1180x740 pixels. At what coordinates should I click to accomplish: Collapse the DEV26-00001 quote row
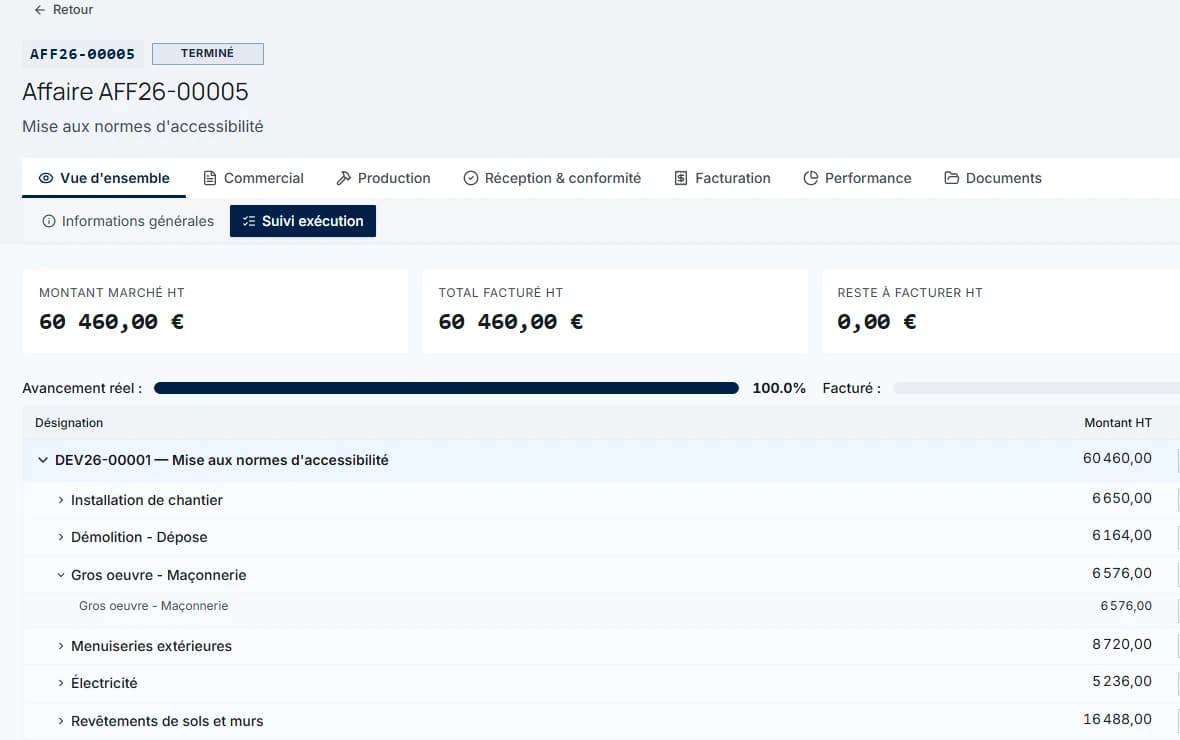43,460
